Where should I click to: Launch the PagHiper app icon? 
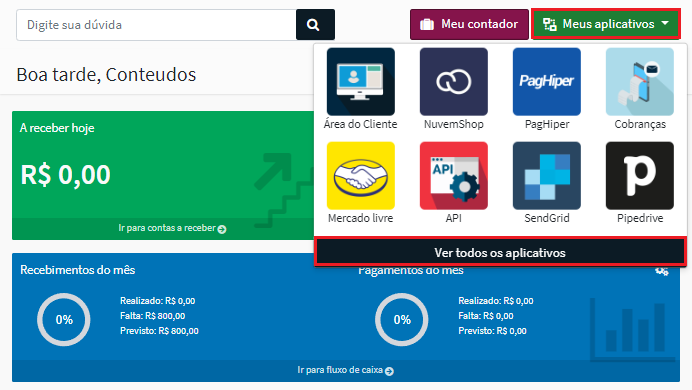547,82
